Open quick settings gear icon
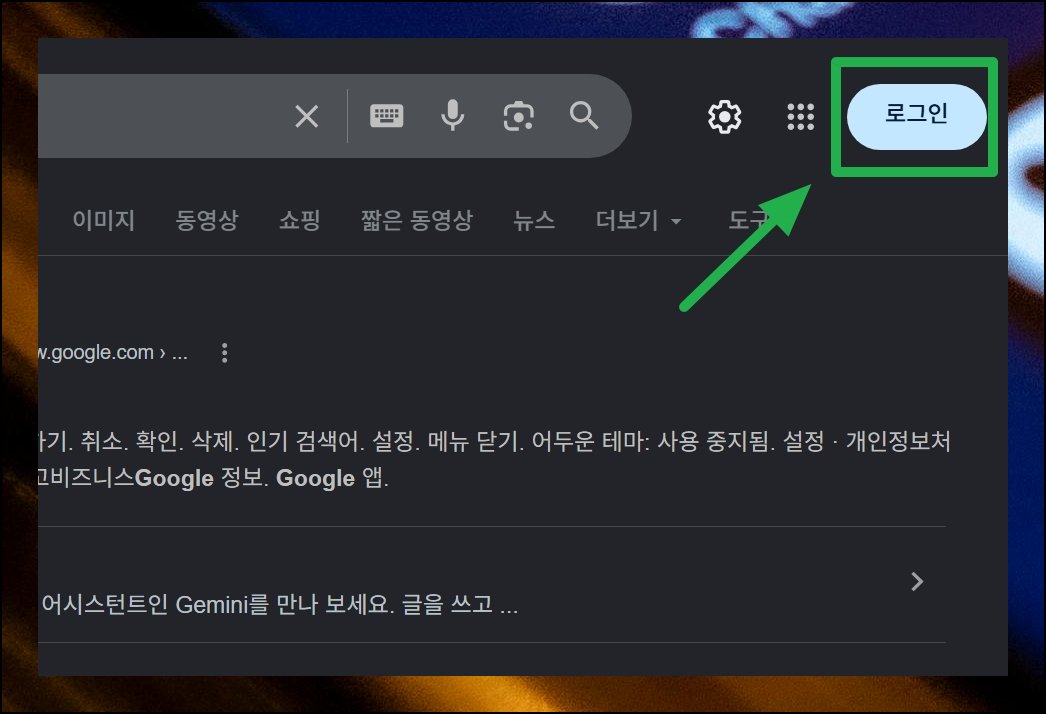The image size is (1046, 714). pyautogui.click(x=724, y=117)
